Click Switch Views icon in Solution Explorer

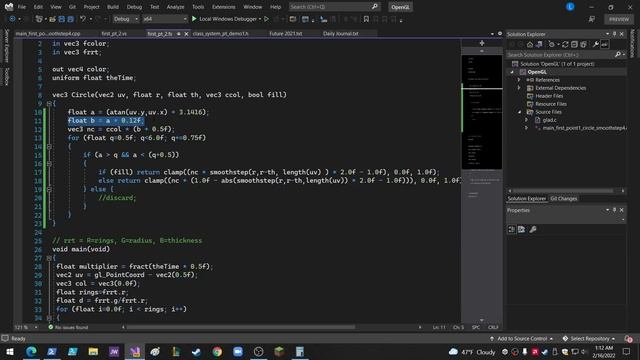coord(539,44)
